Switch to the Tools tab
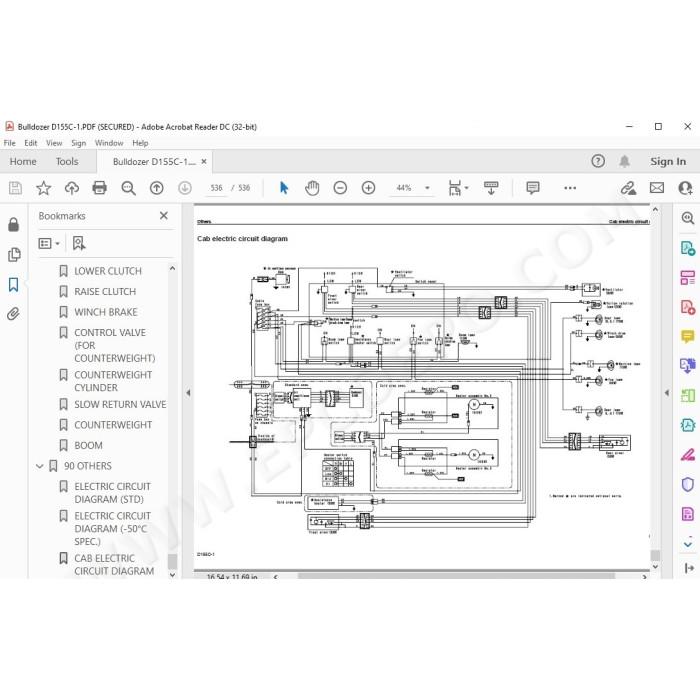 (x=67, y=162)
